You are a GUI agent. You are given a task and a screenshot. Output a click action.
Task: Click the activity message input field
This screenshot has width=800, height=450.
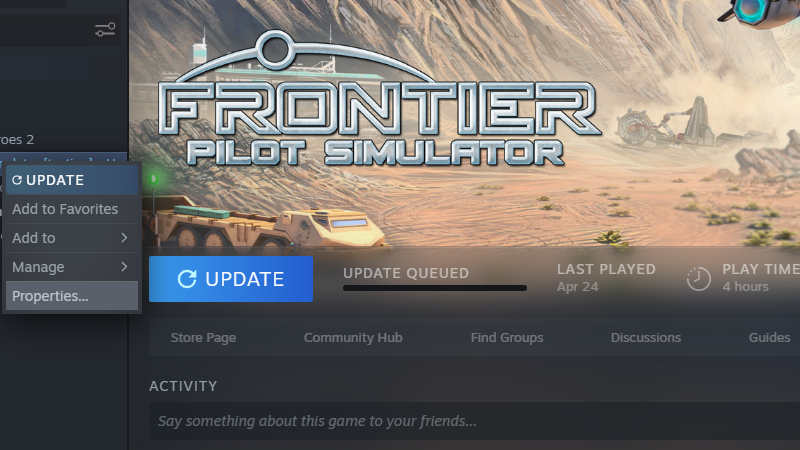point(474,421)
